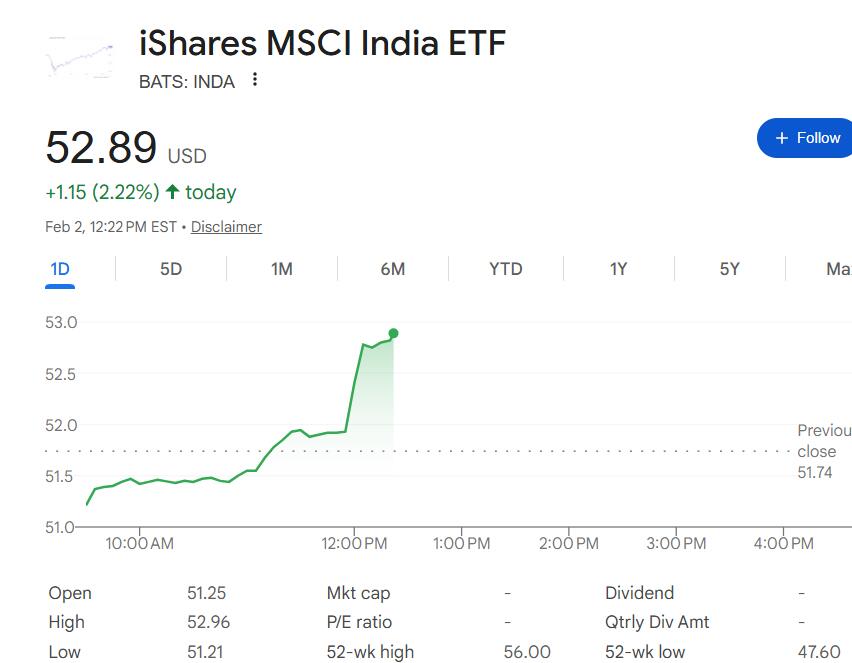Click the Mkt cap label

[x=360, y=593]
